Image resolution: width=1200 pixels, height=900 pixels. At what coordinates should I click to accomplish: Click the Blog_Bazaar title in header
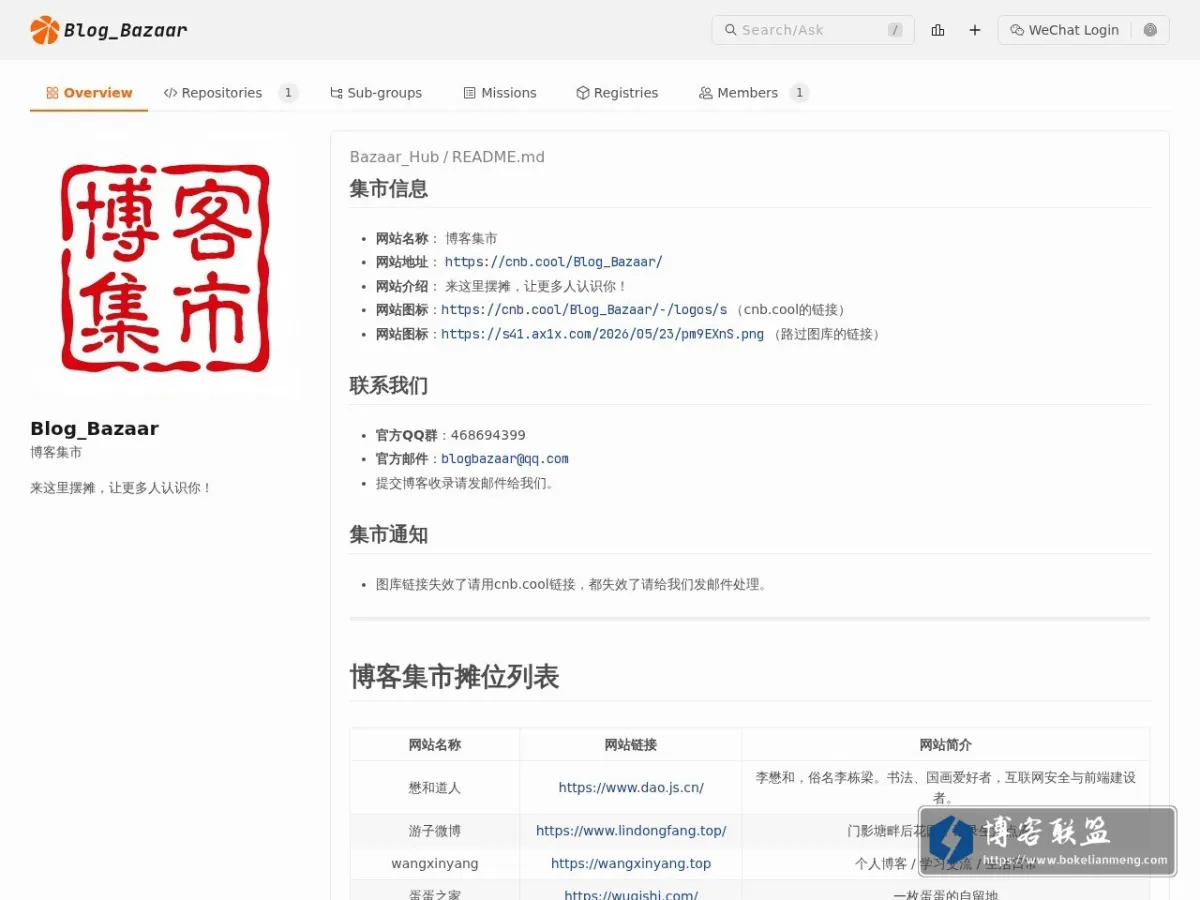click(x=125, y=30)
